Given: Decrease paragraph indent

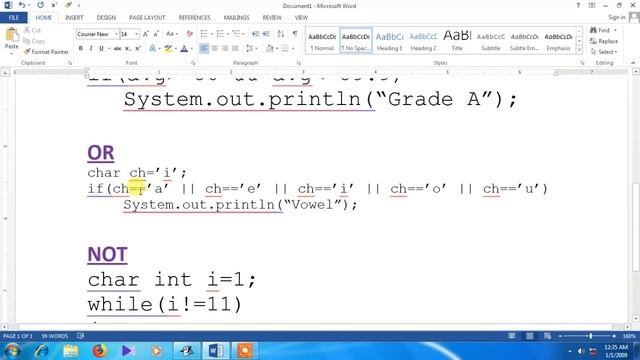Looking at the screenshot, I should pos(256,34).
